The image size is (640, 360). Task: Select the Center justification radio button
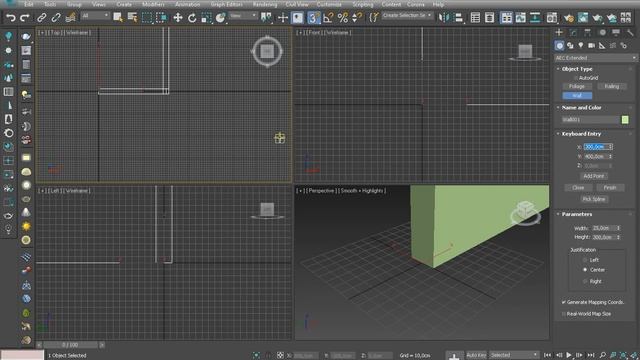tap(585, 270)
